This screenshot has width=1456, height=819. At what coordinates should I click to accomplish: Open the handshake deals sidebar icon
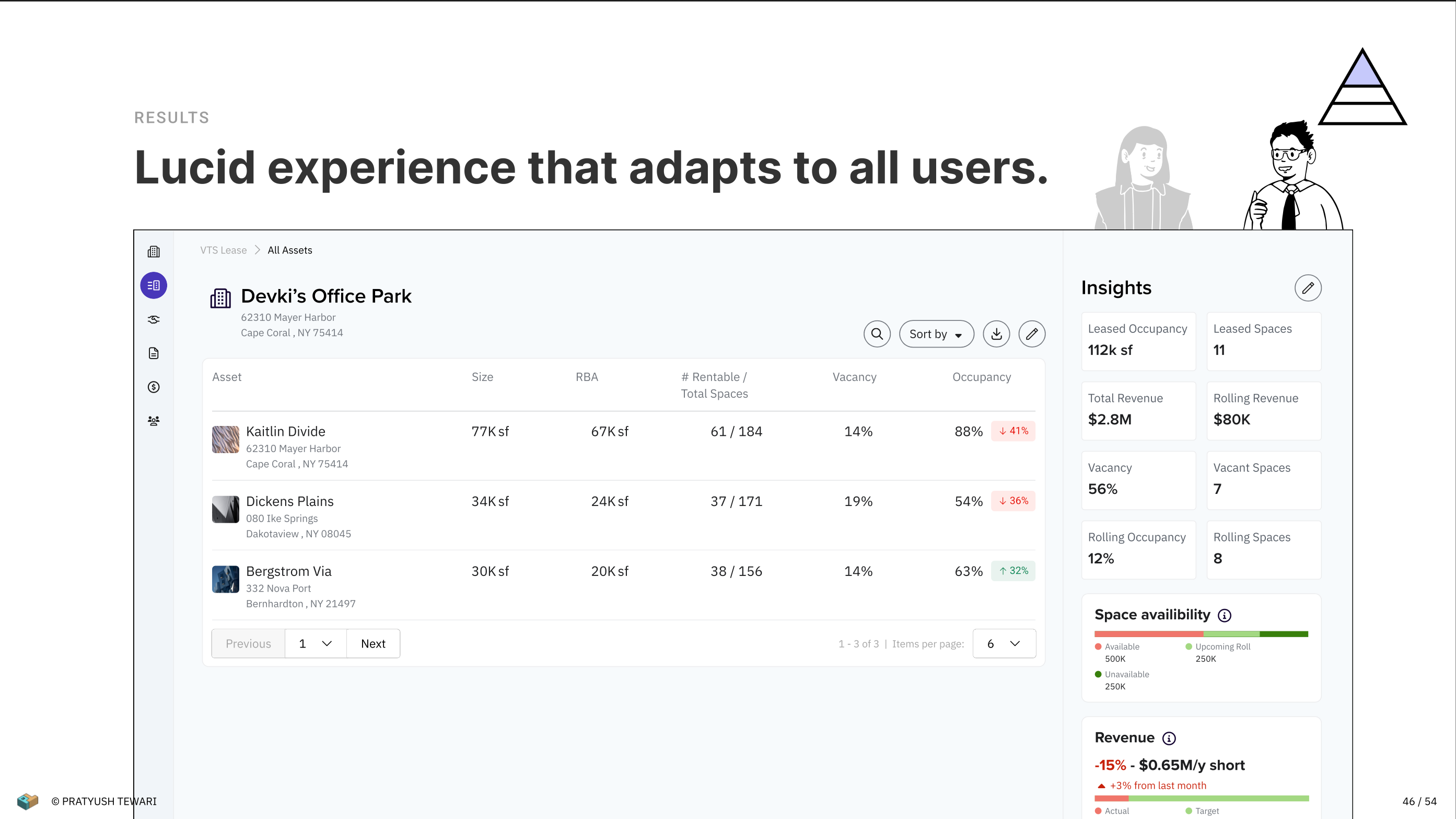154,319
